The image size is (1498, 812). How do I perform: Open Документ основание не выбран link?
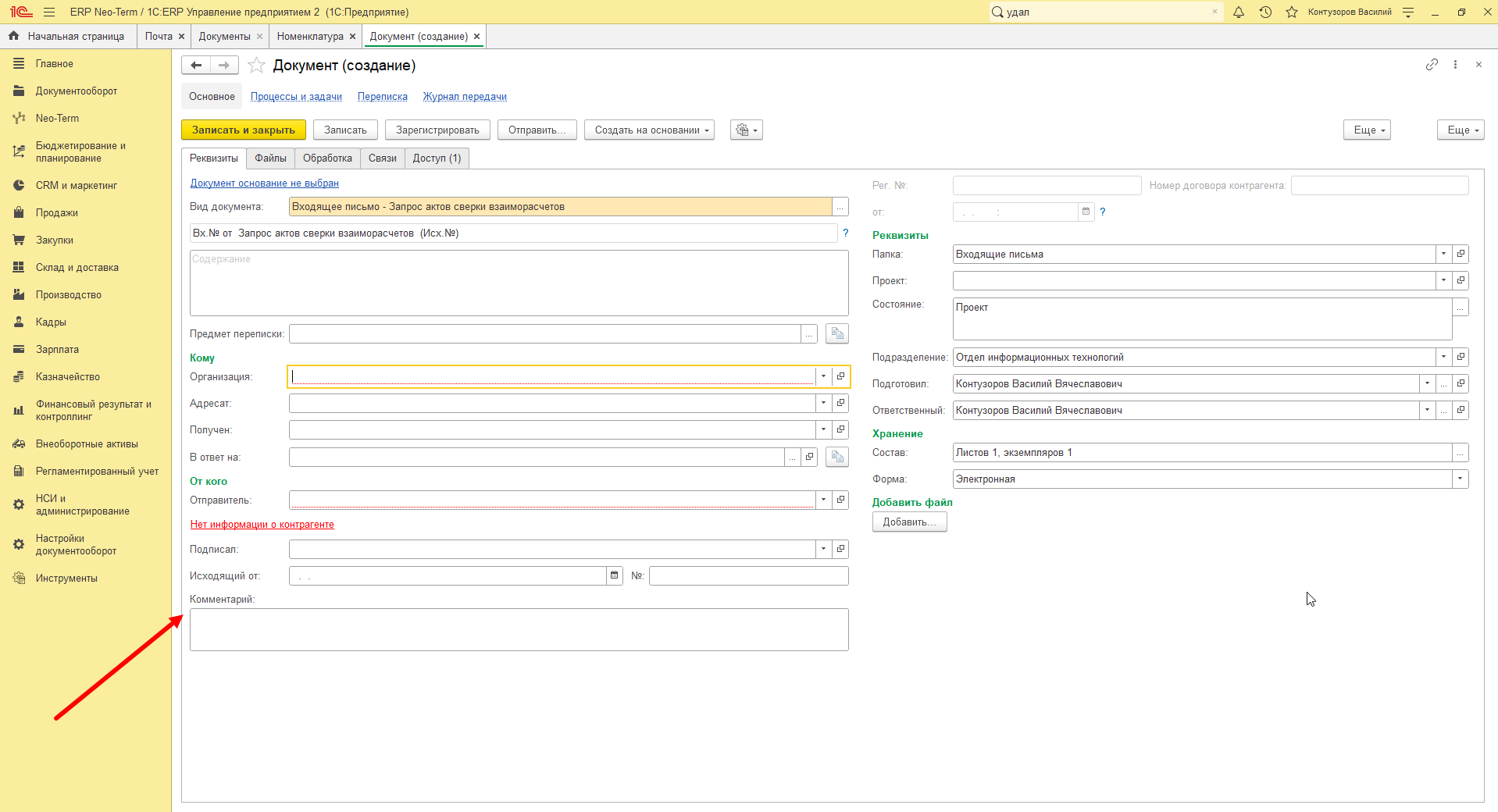coord(265,183)
